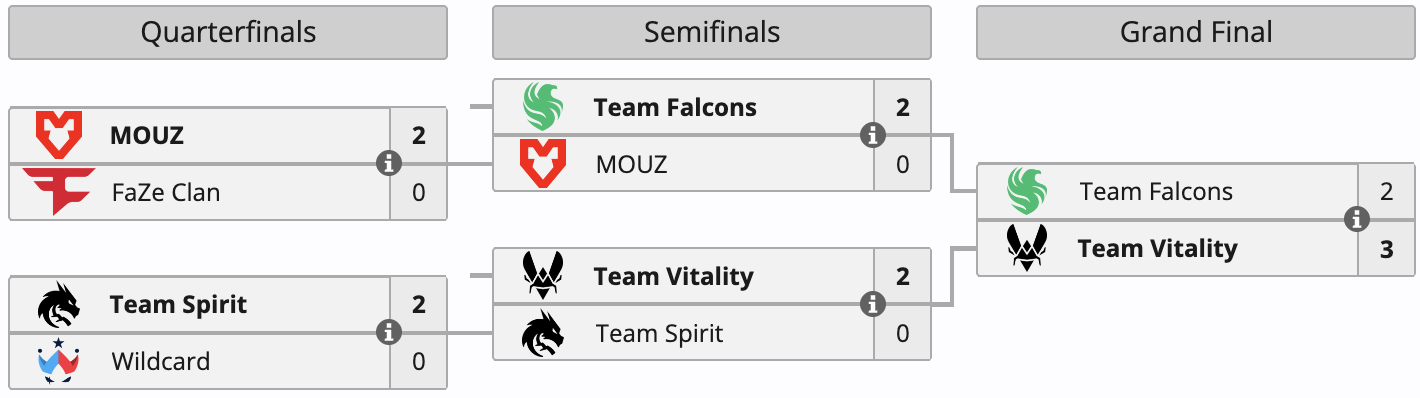
Task: Open info icon for MOUZ vs FaZe quarterfinal
Action: [389, 163]
